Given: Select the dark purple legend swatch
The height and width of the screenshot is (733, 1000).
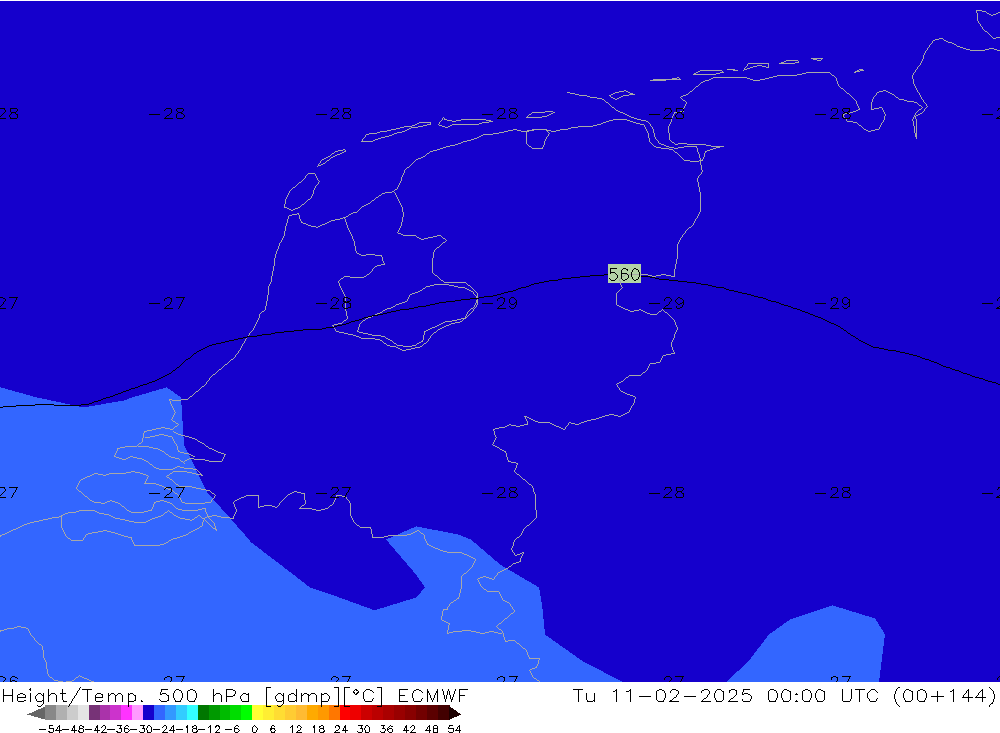Looking at the screenshot, I should 94,713.
